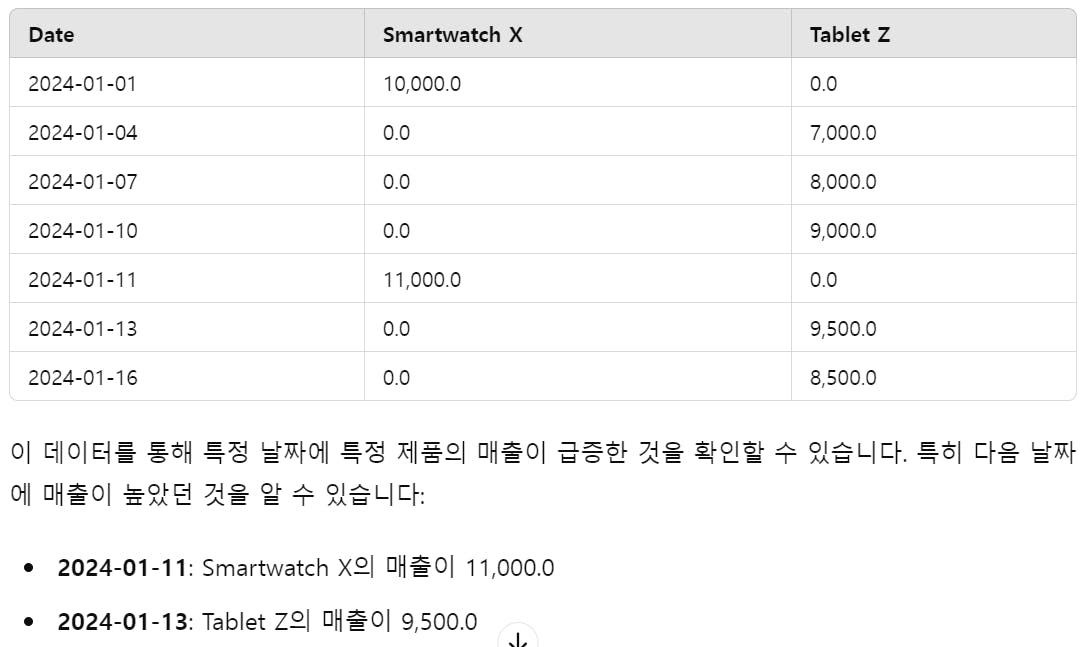This screenshot has height=647, width=1086.
Task: Select the 2024-01-04 date cell
Action: (82, 133)
